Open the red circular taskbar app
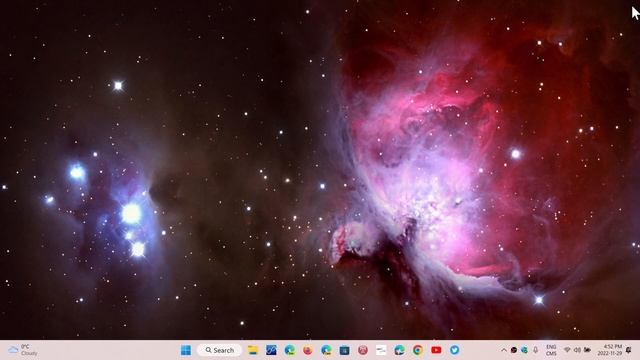The image size is (640, 360). pos(363,350)
